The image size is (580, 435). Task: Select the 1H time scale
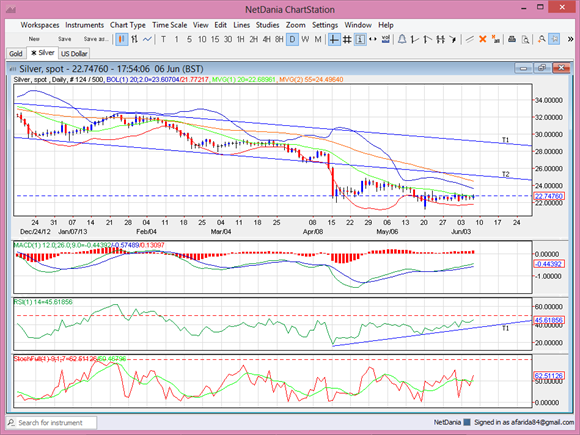pyautogui.click(x=240, y=39)
